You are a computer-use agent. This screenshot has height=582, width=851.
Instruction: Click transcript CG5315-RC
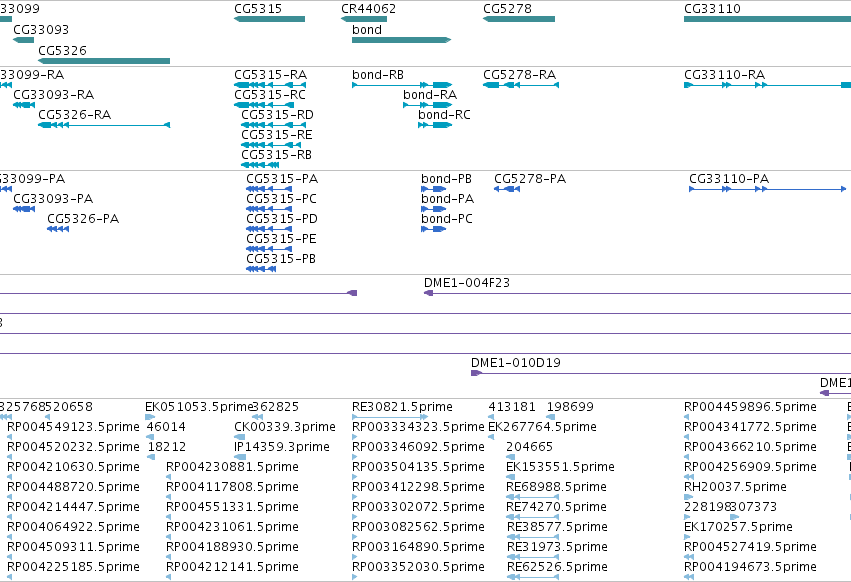click(270, 94)
